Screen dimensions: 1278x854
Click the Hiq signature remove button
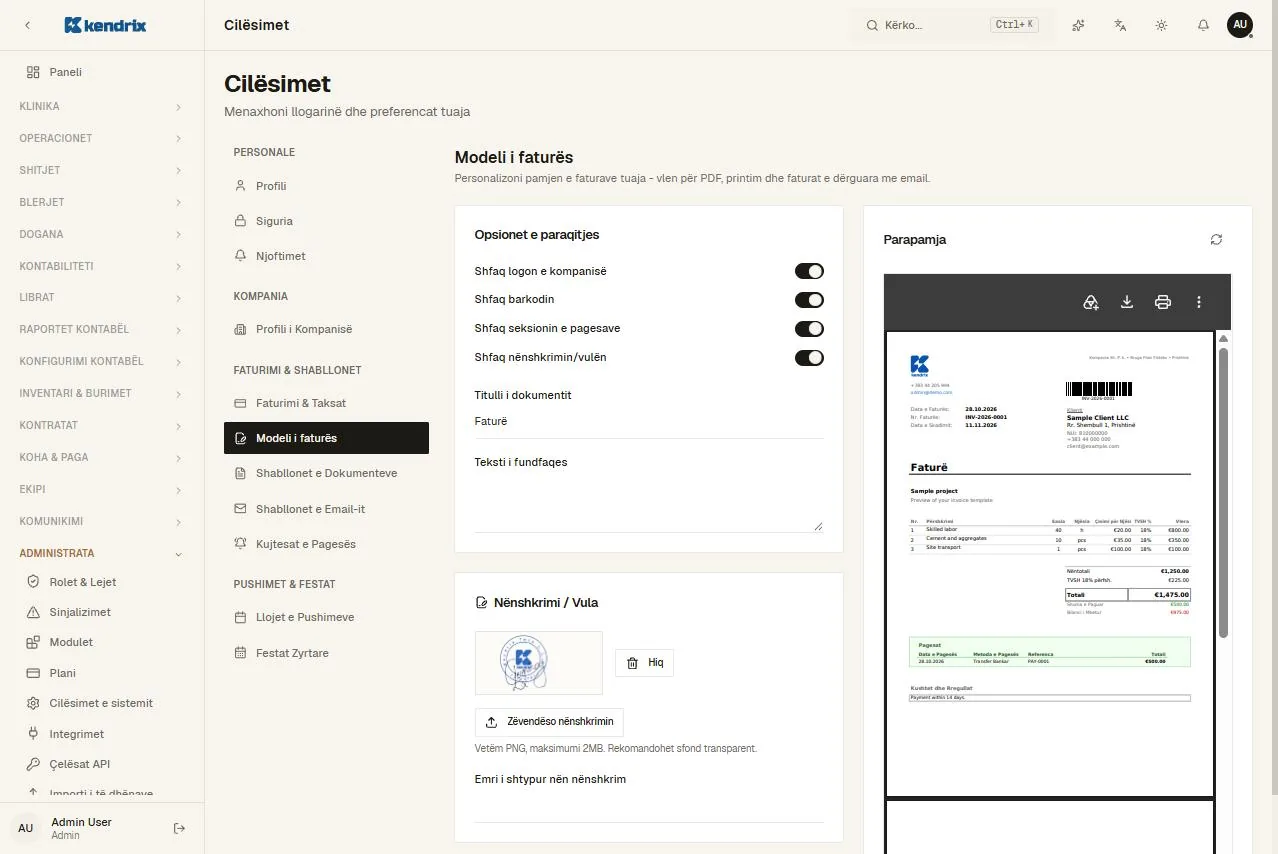click(644, 663)
